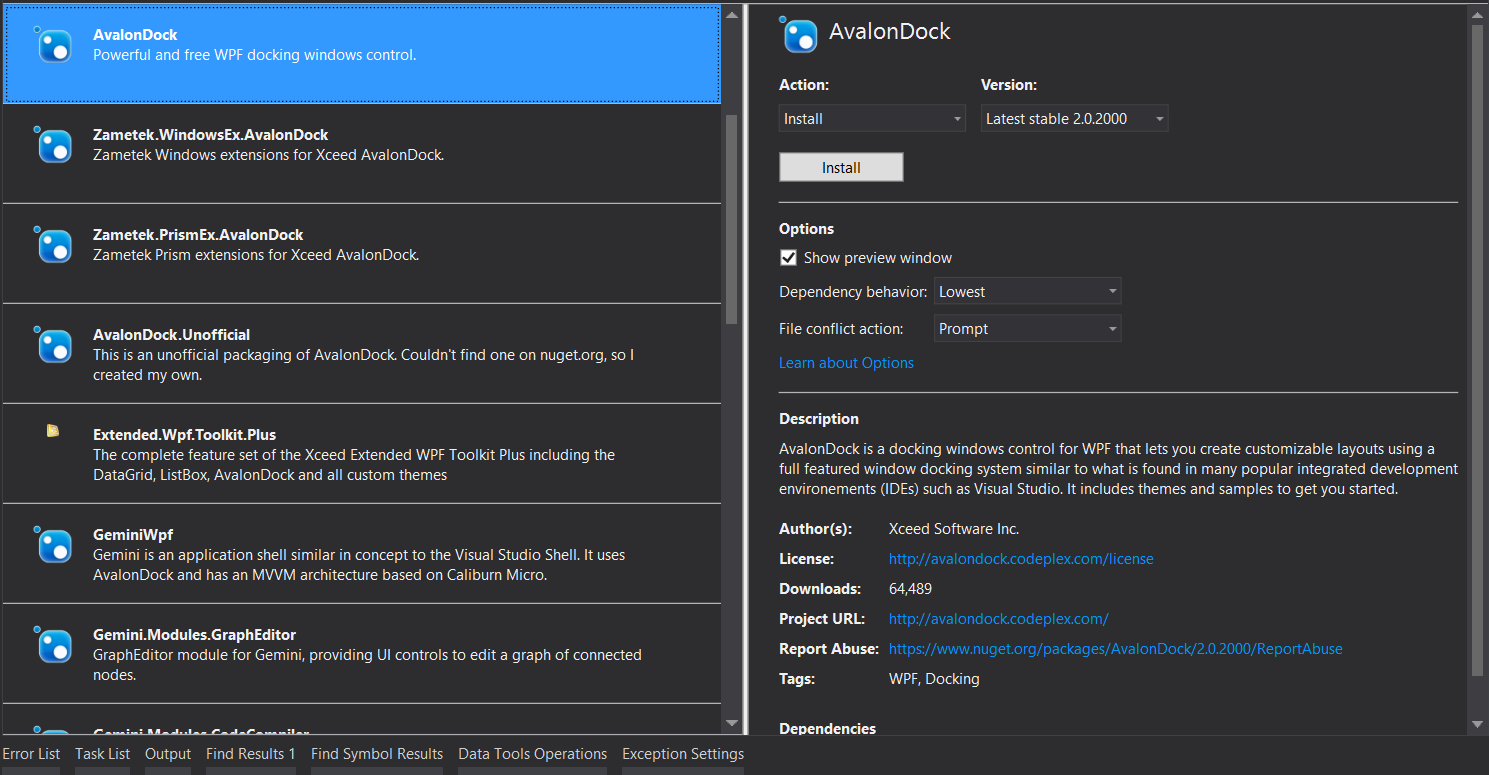Image resolution: width=1489 pixels, height=775 pixels.
Task: Click the Zametek.PrismEx.AvalonDock package icon
Action: 54,245
